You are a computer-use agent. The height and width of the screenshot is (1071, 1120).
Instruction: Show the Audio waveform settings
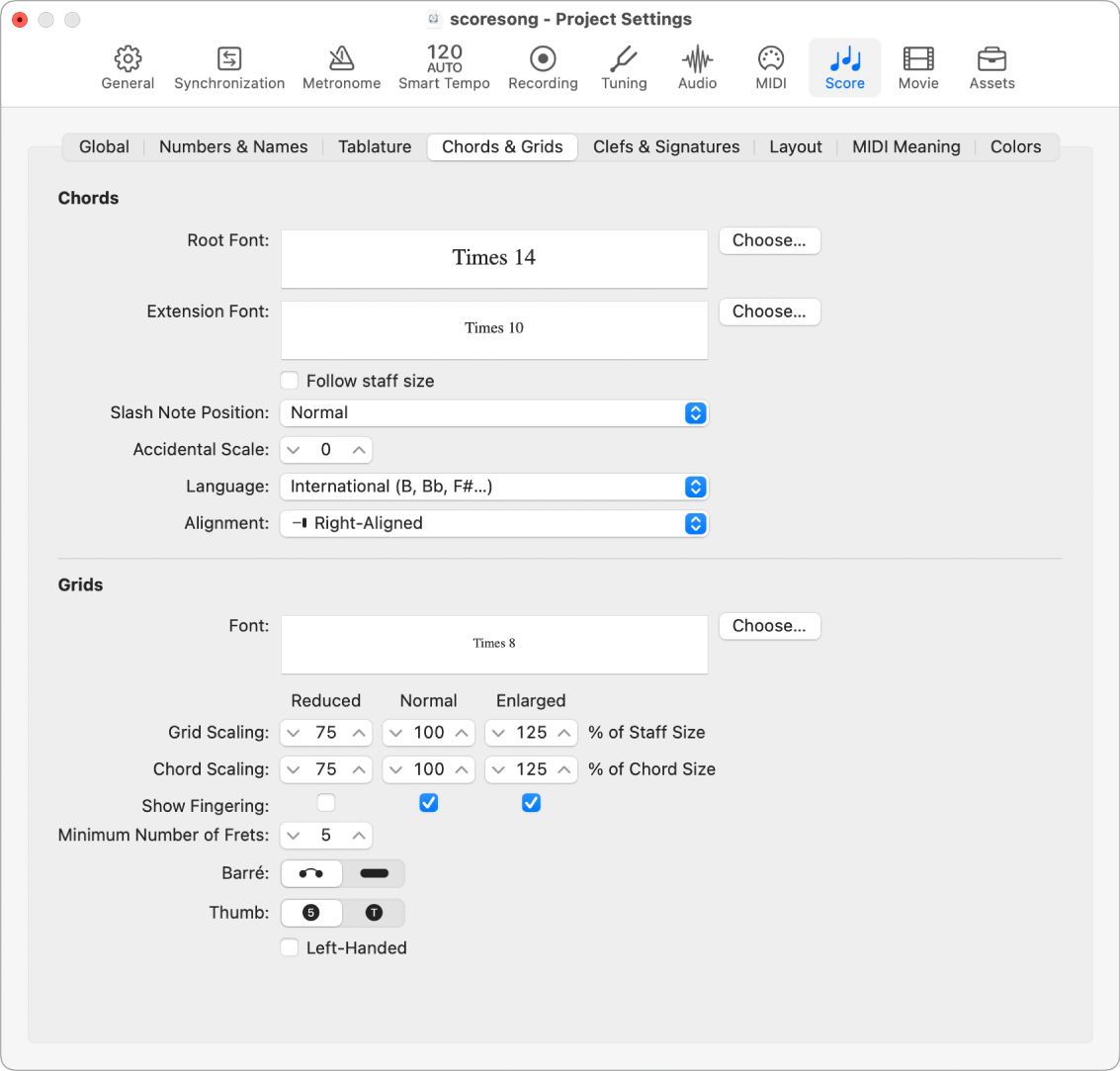(697, 67)
